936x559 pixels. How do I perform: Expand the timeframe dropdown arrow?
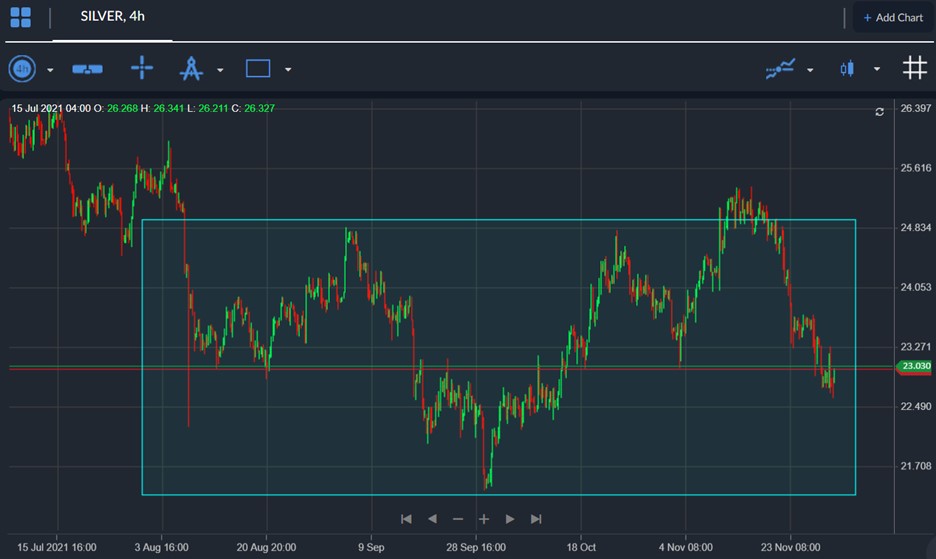click(50, 70)
